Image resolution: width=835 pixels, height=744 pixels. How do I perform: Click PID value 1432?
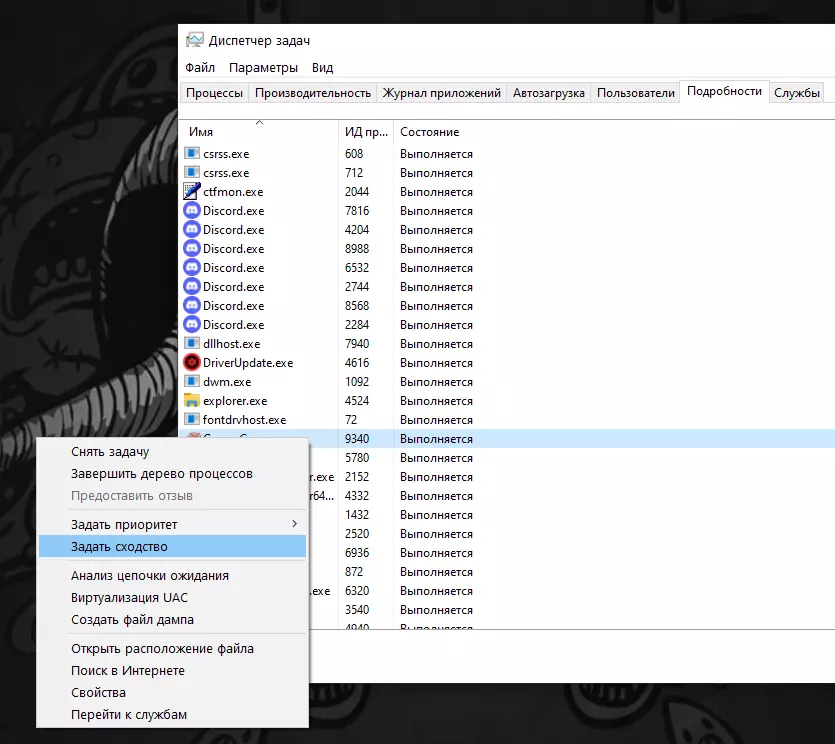pyautogui.click(x=357, y=514)
